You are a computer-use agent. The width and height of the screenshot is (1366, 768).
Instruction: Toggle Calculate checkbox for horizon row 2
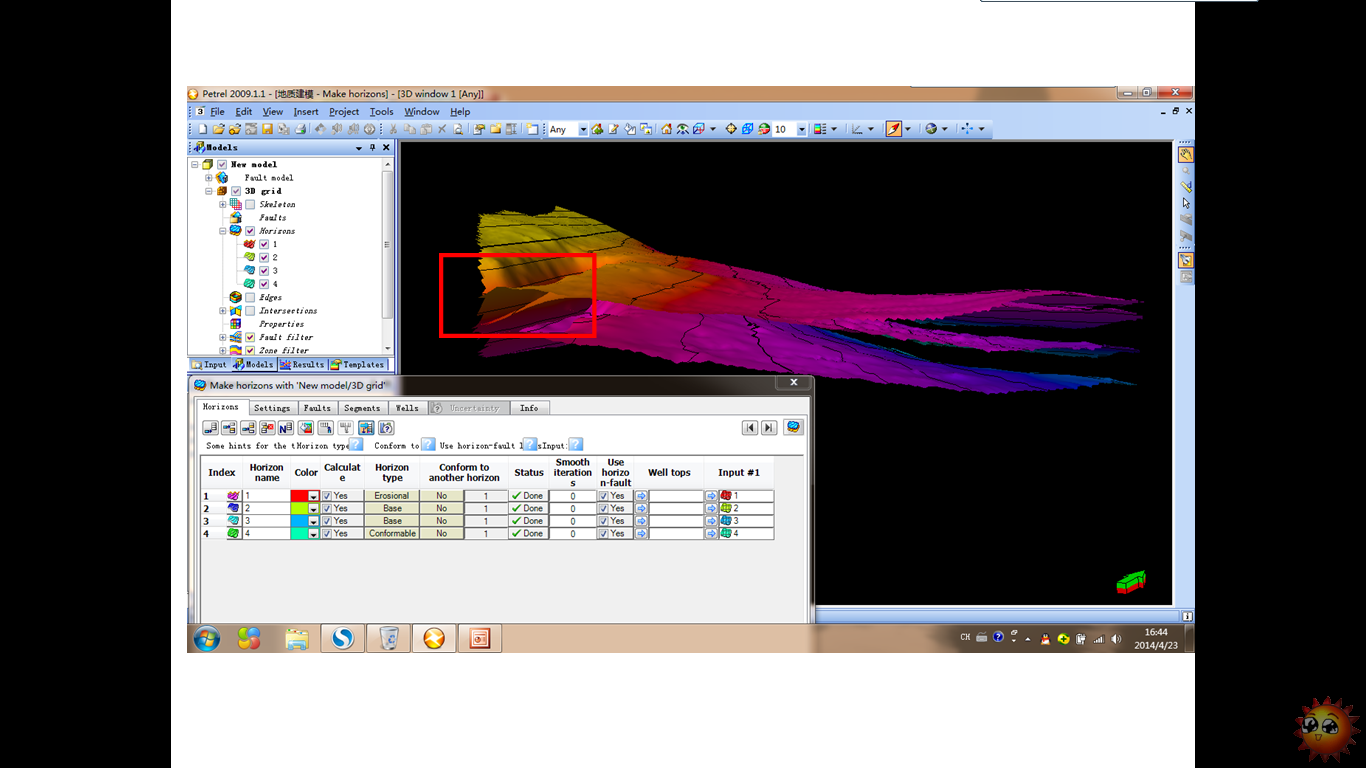(x=327, y=509)
